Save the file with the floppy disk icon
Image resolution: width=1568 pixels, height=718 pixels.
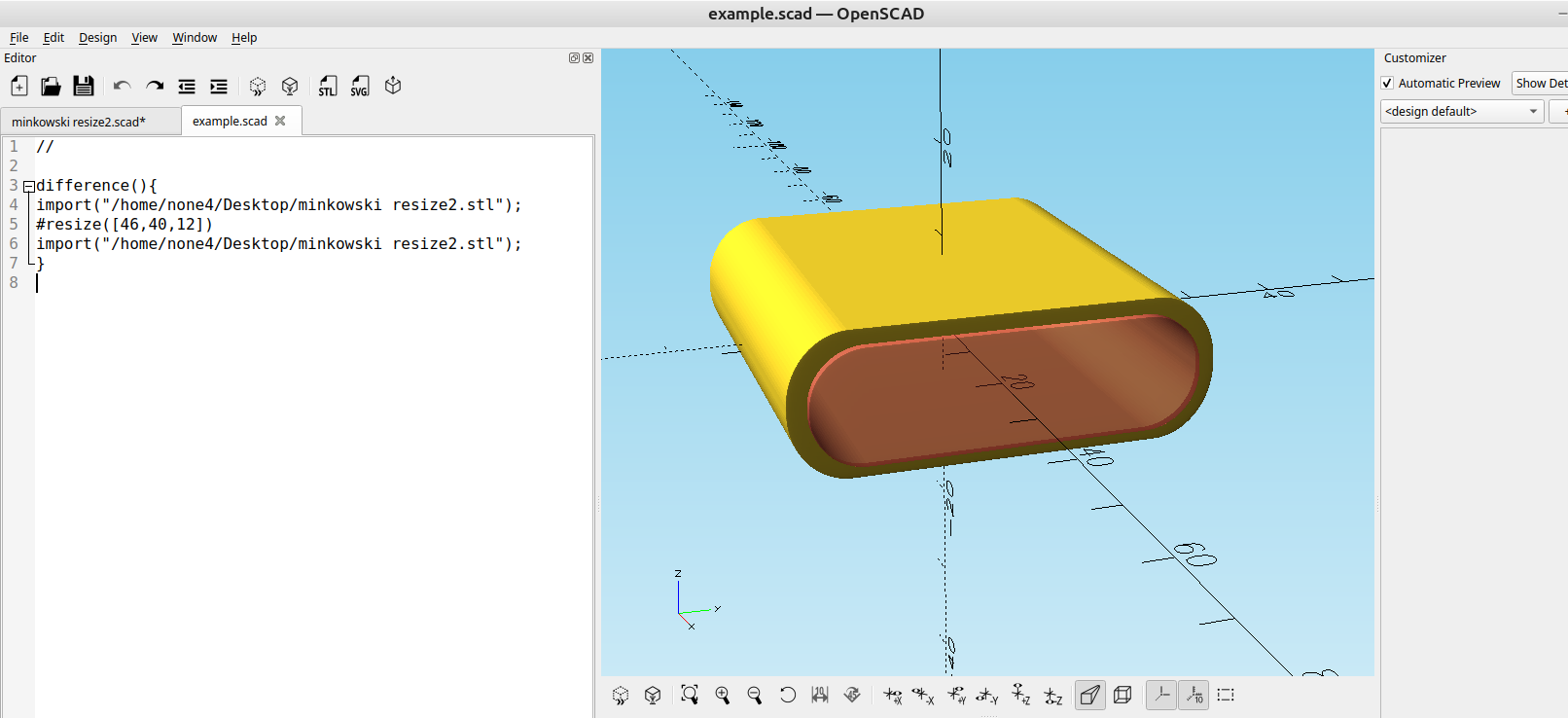(x=84, y=87)
